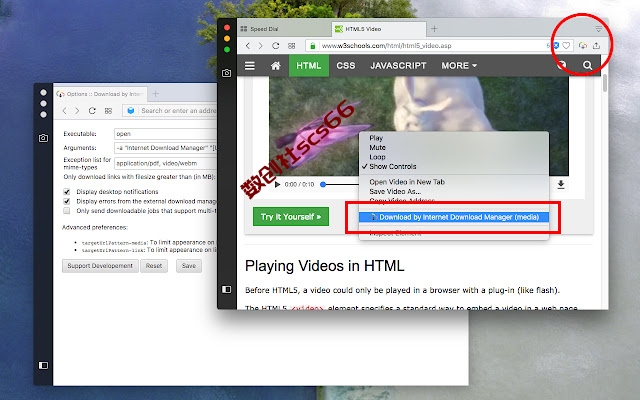The image size is (640, 400).
Task: Click the globe icon in w3schools navbar
Action: pos(562,65)
